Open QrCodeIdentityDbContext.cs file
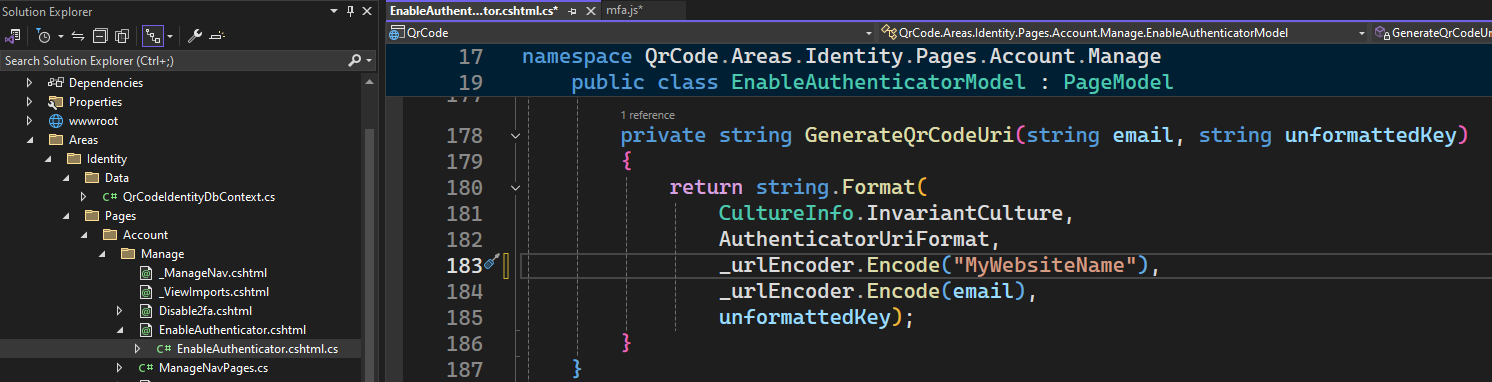Image resolution: width=1492 pixels, height=382 pixels. coord(198,197)
